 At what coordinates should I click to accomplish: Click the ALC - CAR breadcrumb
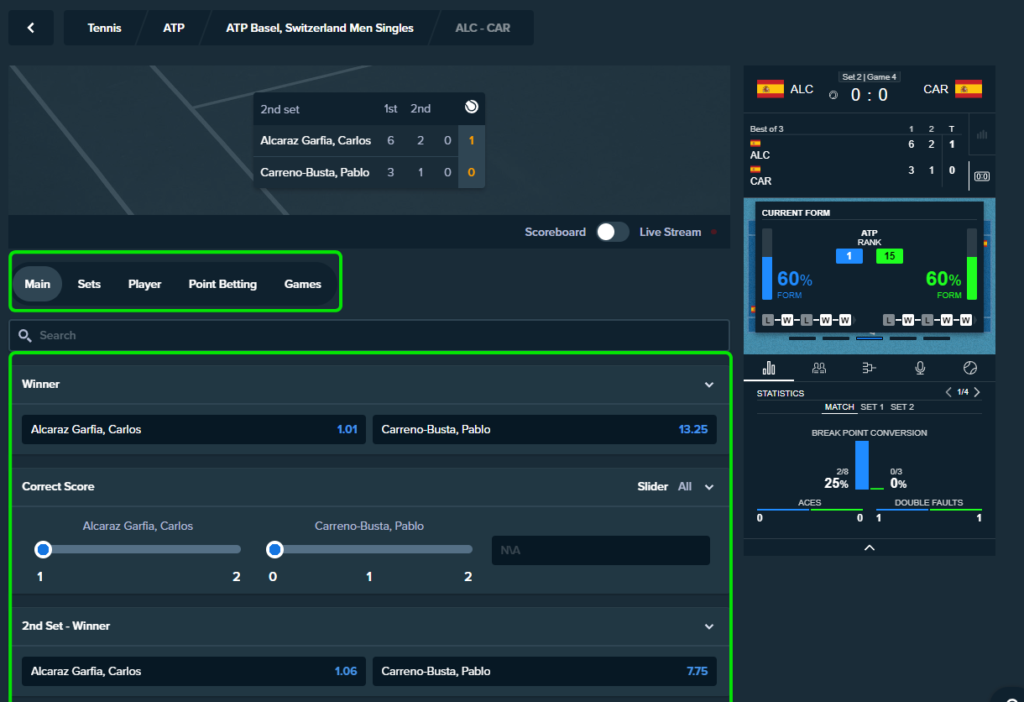(x=483, y=28)
